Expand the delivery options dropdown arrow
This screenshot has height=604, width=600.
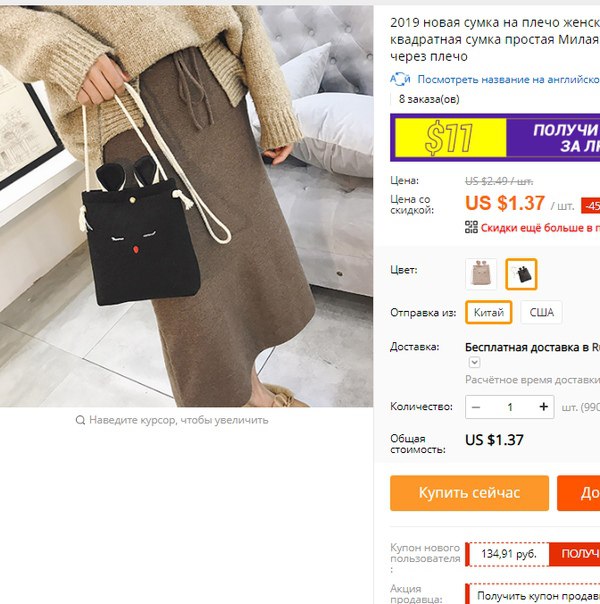pos(474,362)
